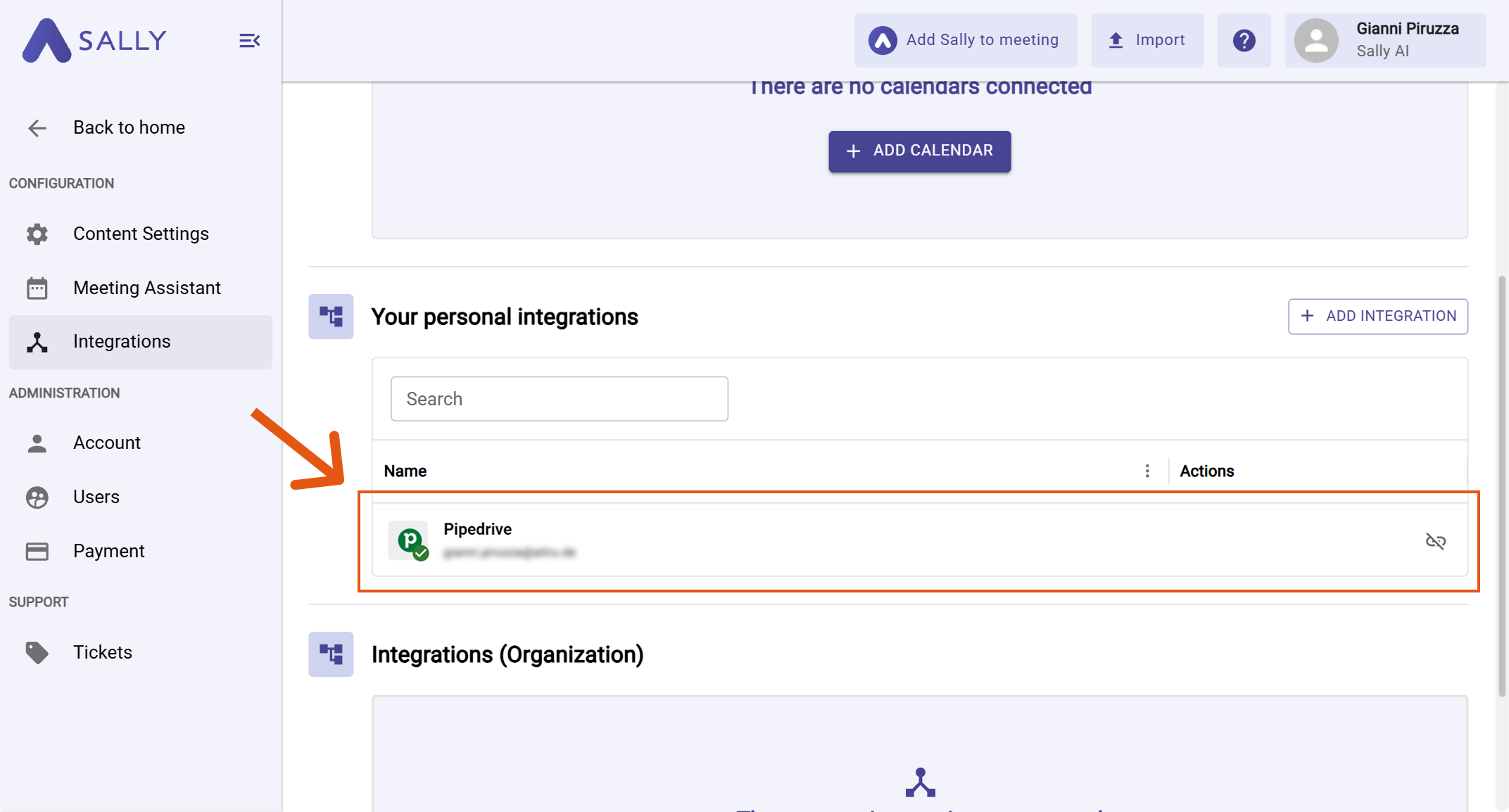Collapse the sidebar menu icon
Viewport: 1509px width, 812px height.
(249, 41)
